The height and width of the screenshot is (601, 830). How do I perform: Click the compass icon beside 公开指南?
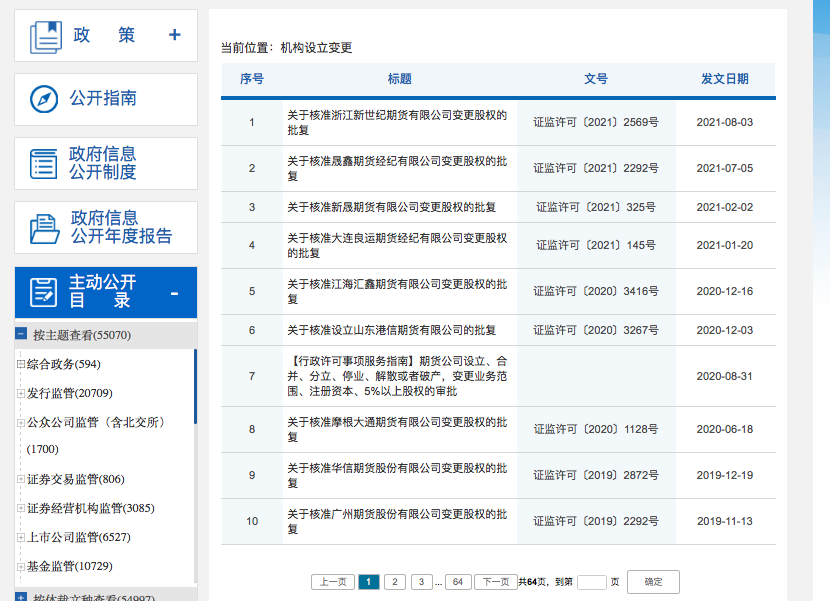tap(45, 99)
